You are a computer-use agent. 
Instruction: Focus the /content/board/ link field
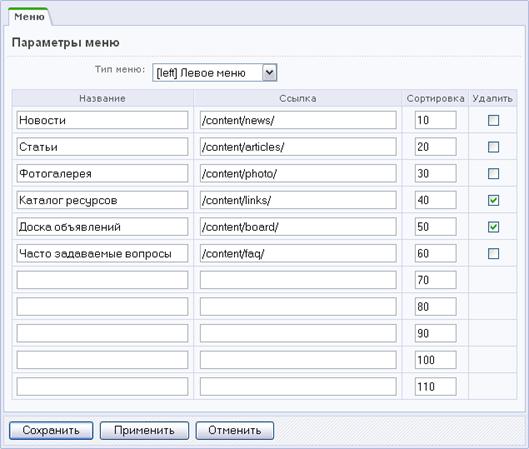(298, 227)
